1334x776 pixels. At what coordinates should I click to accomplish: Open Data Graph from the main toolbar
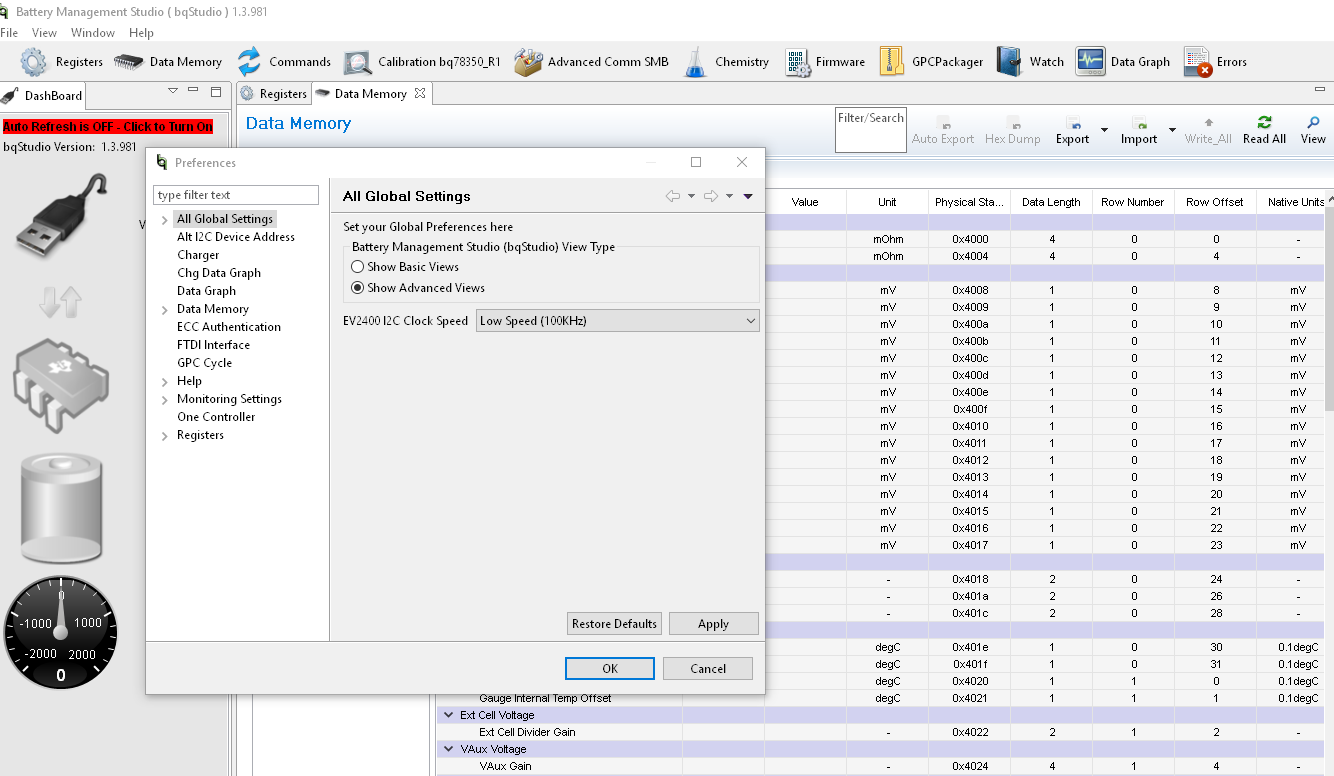coord(1123,62)
